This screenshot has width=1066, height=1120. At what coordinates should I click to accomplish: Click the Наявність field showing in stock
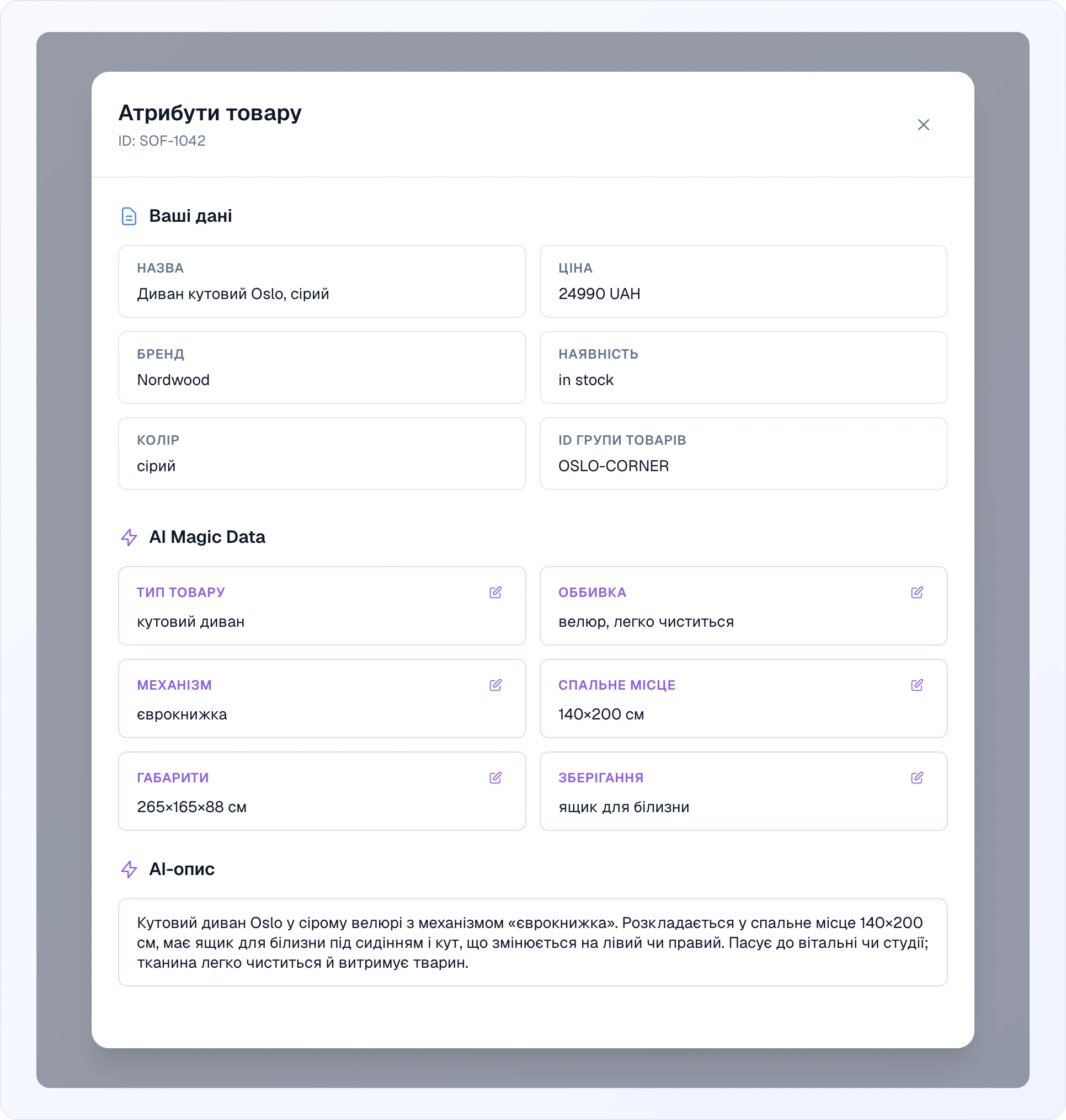click(x=743, y=367)
